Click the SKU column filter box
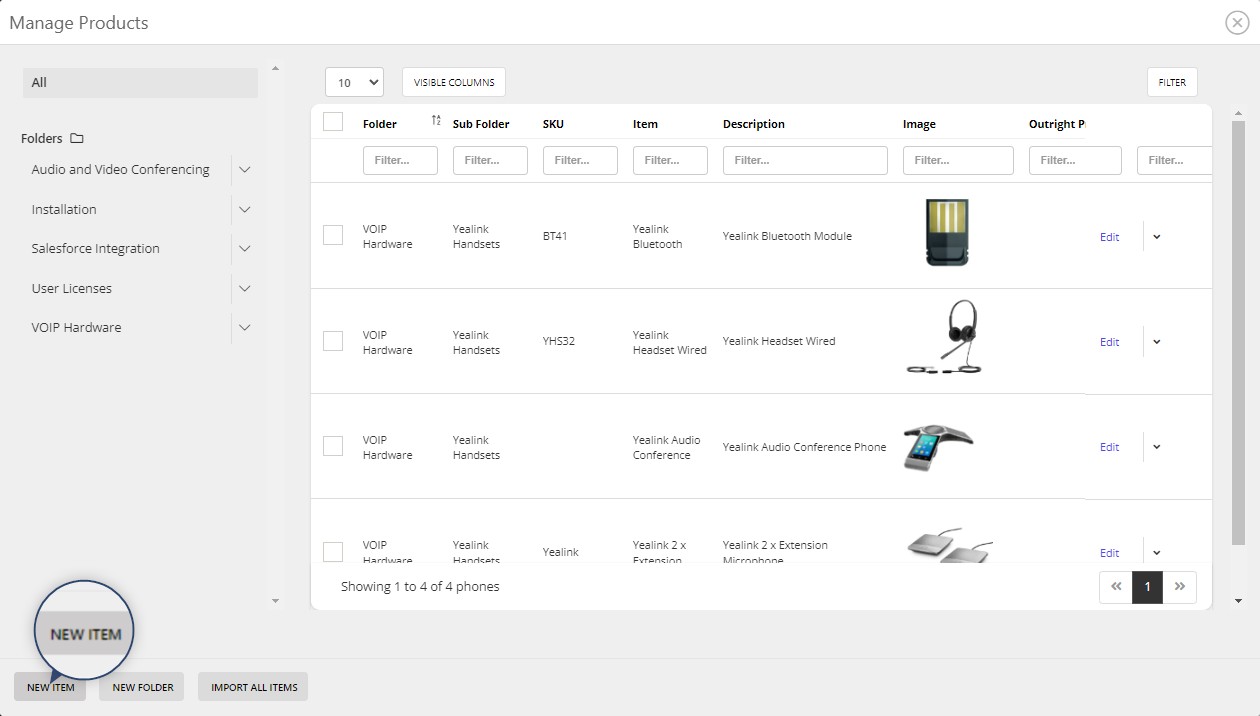 click(580, 160)
